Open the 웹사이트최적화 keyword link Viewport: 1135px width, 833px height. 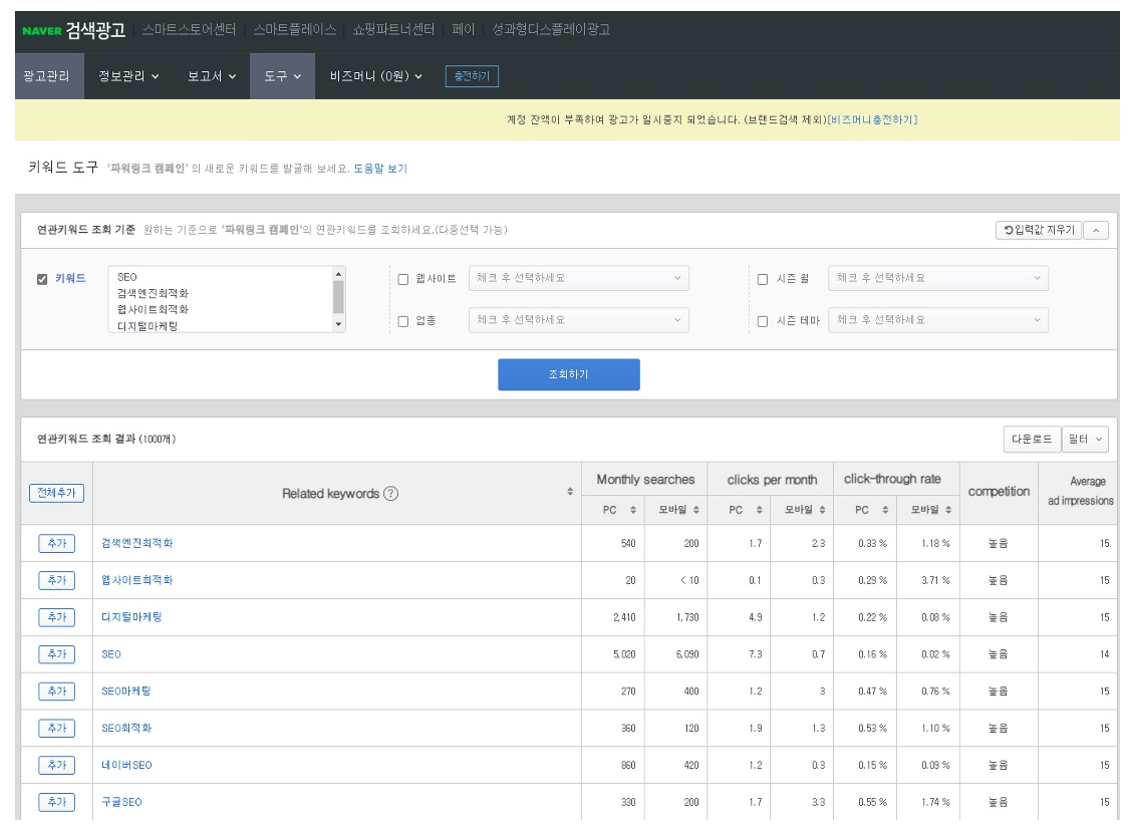137,580
